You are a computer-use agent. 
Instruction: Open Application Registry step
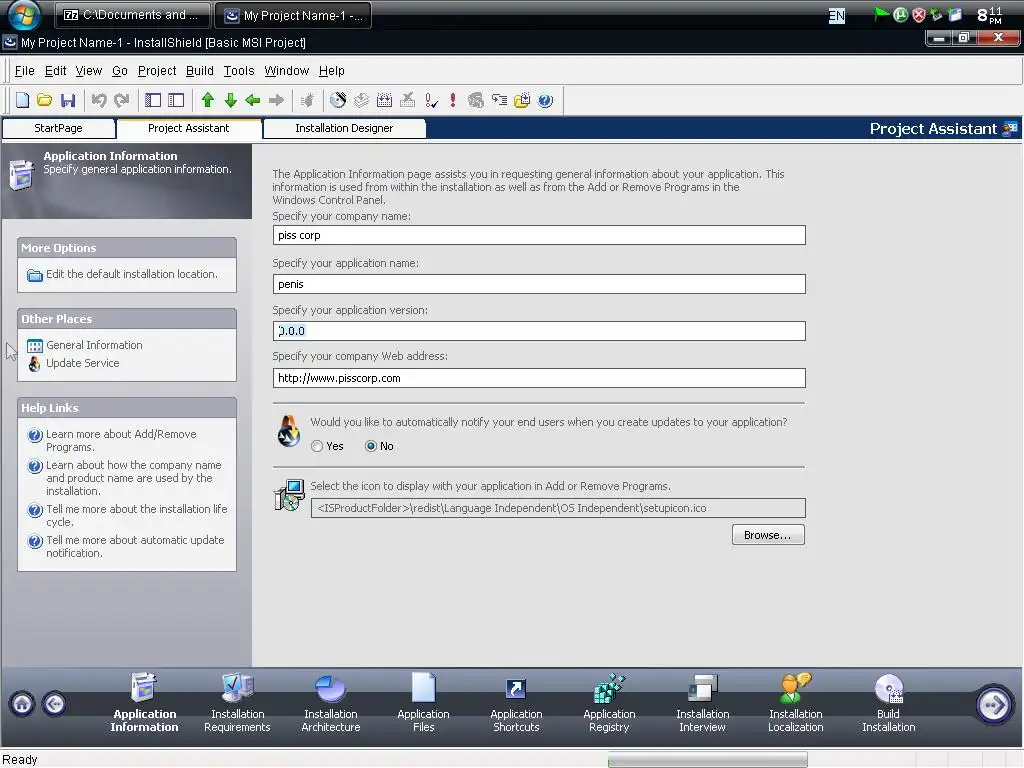[609, 703]
